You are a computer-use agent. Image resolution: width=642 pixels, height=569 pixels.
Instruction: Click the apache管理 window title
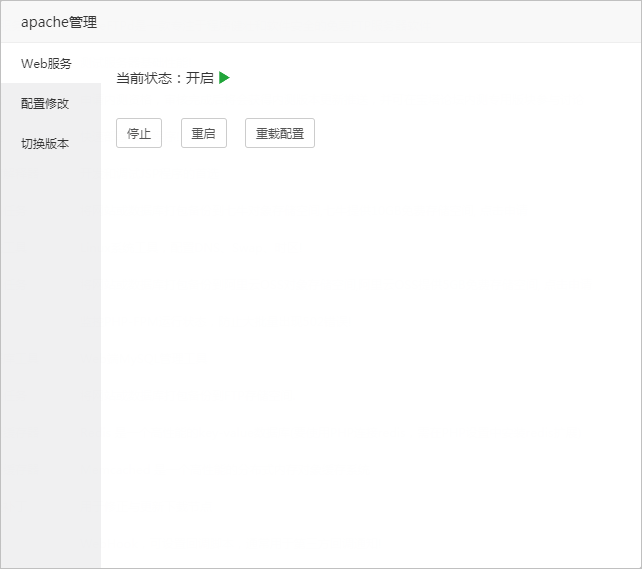click(x=59, y=22)
